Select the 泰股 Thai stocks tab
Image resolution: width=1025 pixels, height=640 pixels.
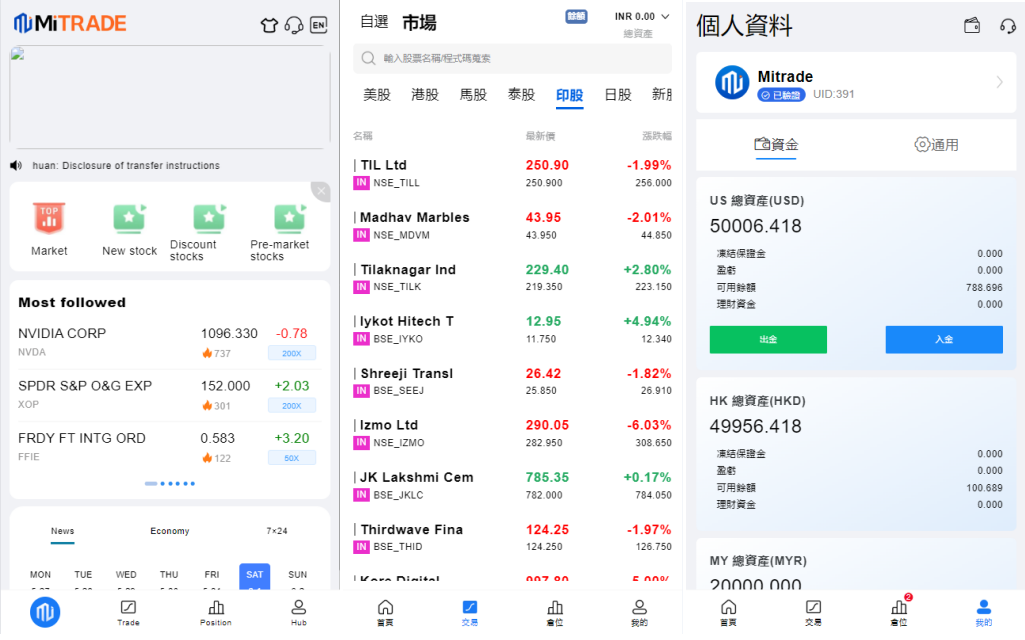point(522,95)
